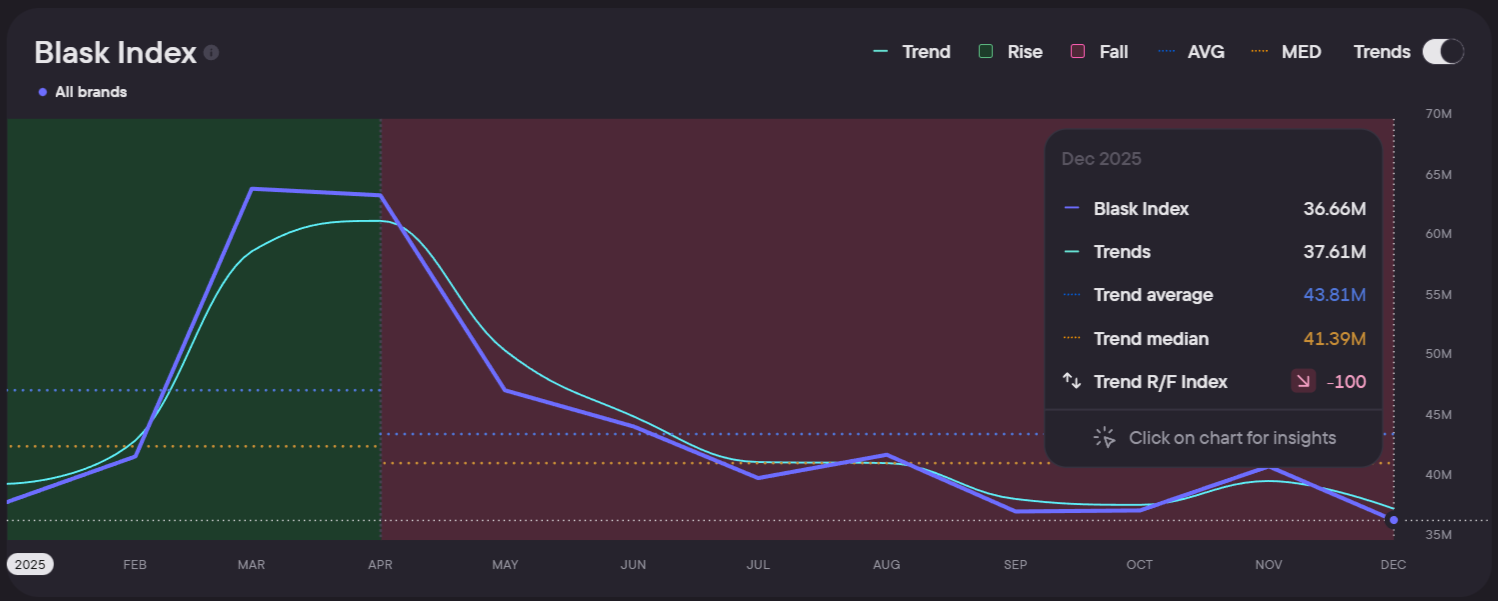Click the purple Blask Index line icon in tooltip
This screenshot has width=1498, height=601.
[1072, 209]
